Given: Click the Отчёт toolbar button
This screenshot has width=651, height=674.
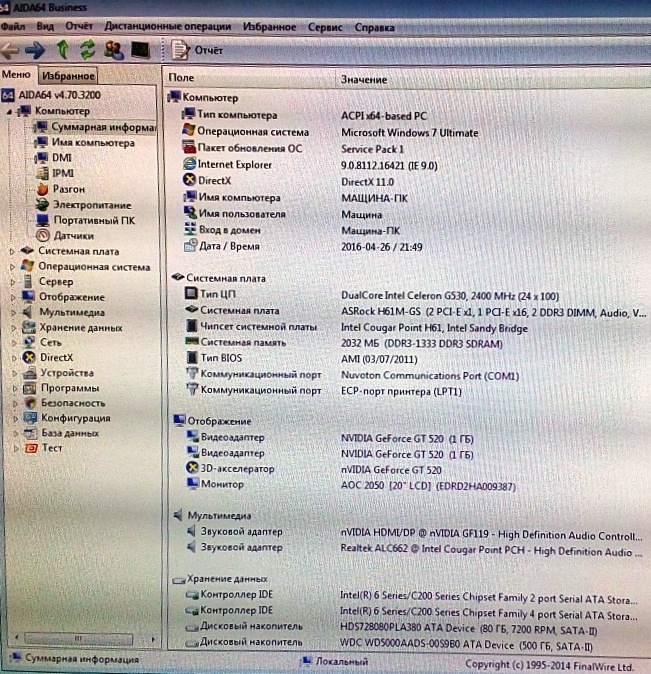Looking at the screenshot, I should pos(197,50).
